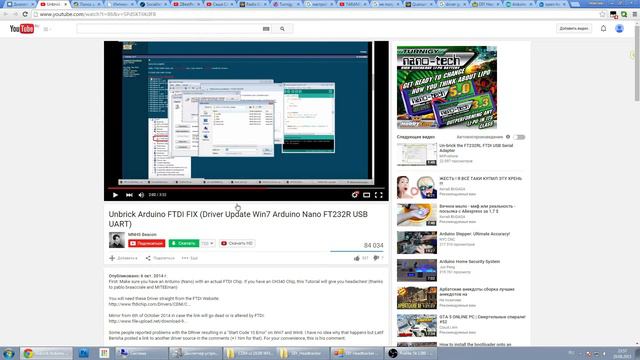The width and height of the screenshot is (640, 360).
Task: Play the video with the play button
Action: pos(115,195)
